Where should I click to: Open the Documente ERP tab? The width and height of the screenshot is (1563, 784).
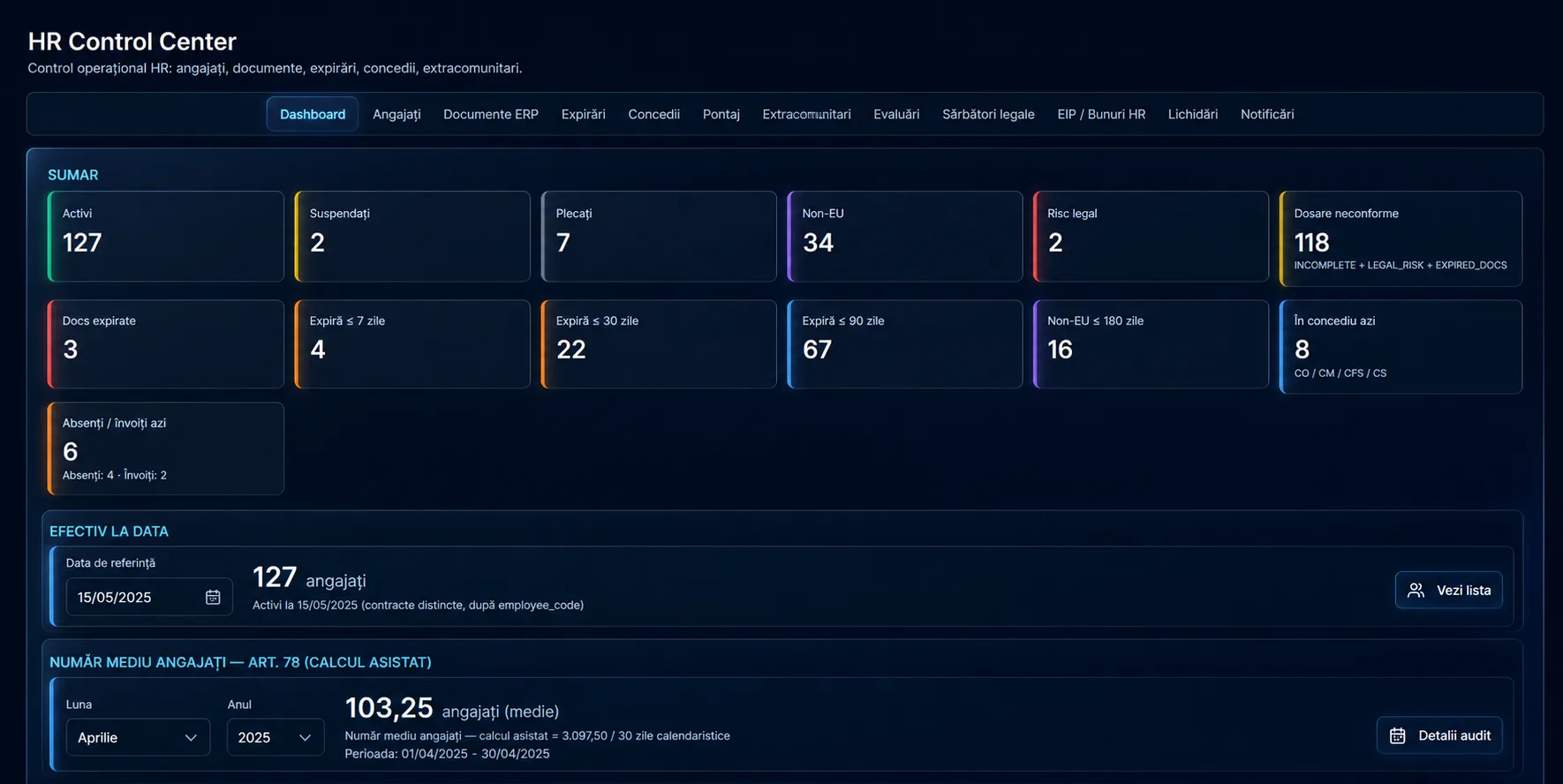[x=491, y=114]
